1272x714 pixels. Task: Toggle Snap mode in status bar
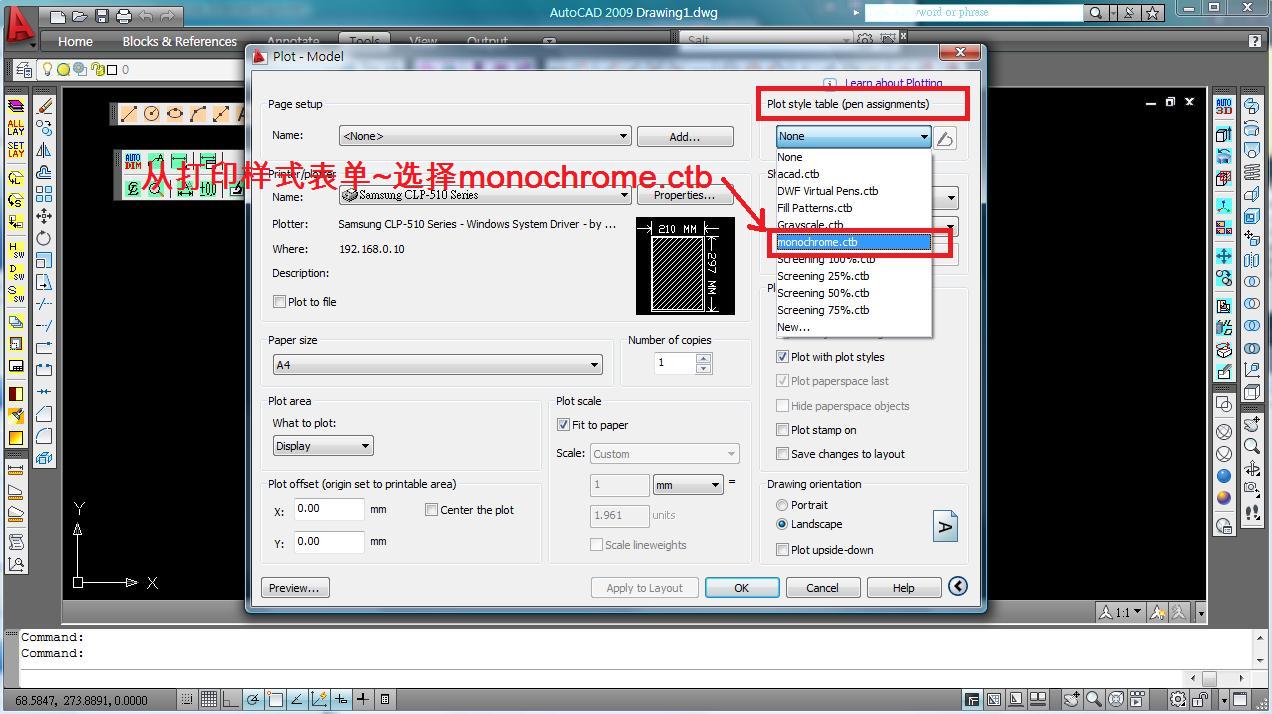coord(187,699)
